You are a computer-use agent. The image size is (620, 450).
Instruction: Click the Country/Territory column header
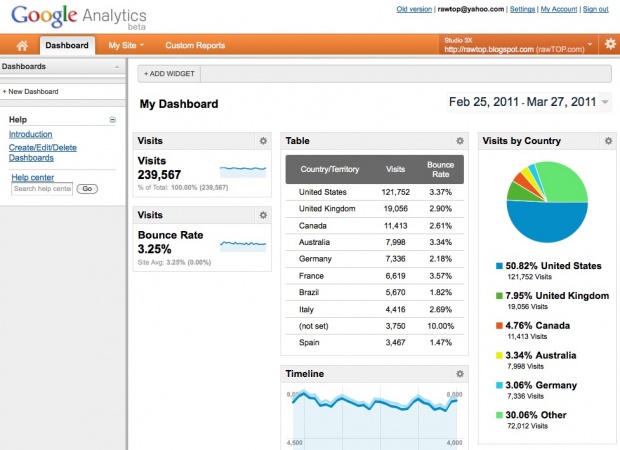point(329,169)
